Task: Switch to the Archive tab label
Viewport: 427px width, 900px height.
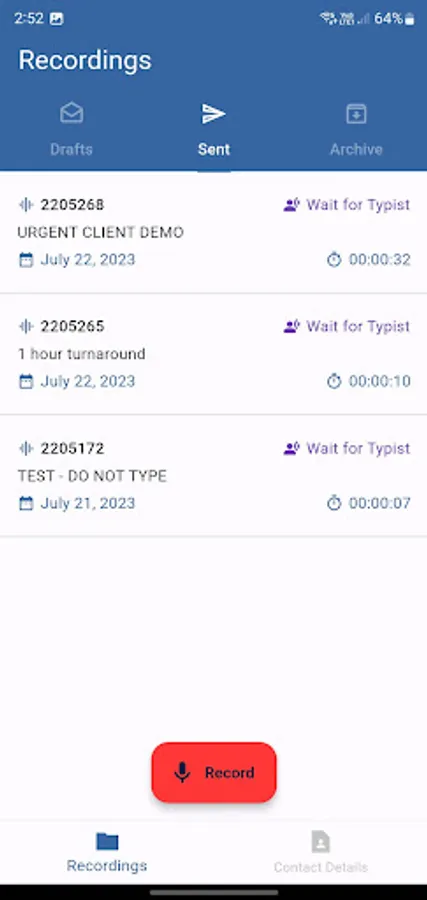Action: 356,149
